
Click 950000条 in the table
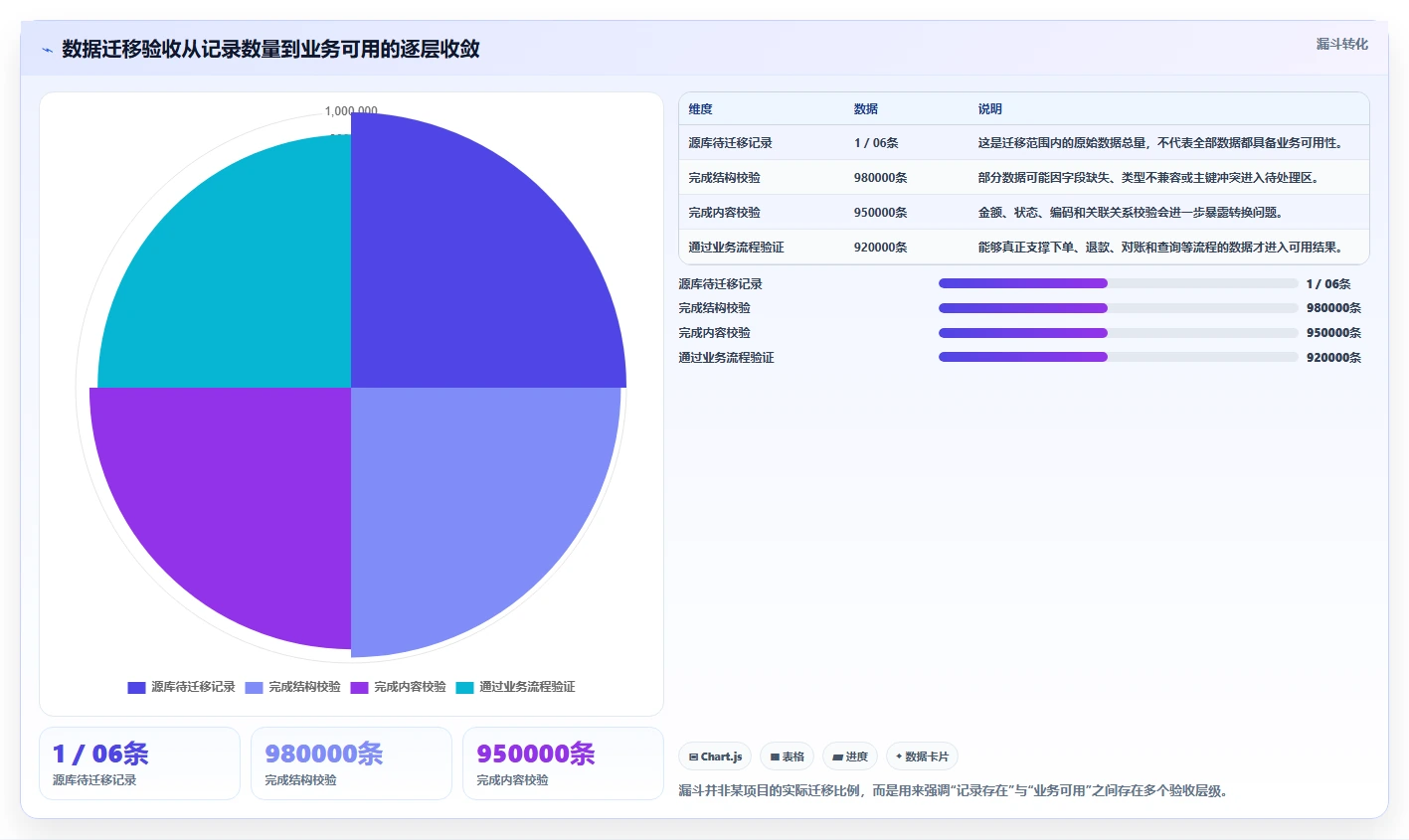pyautogui.click(x=880, y=213)
